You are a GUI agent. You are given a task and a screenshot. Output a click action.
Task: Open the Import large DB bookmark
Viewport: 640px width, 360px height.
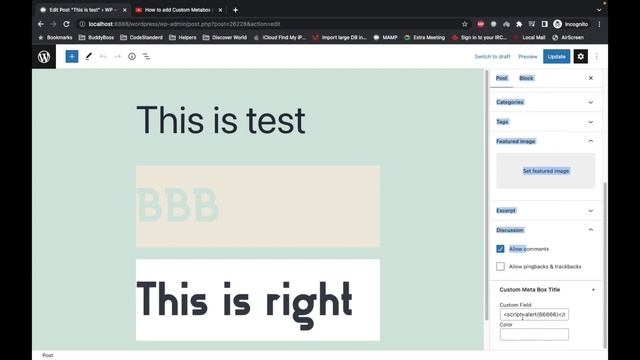pyautogui.click(x=340, y=37)
